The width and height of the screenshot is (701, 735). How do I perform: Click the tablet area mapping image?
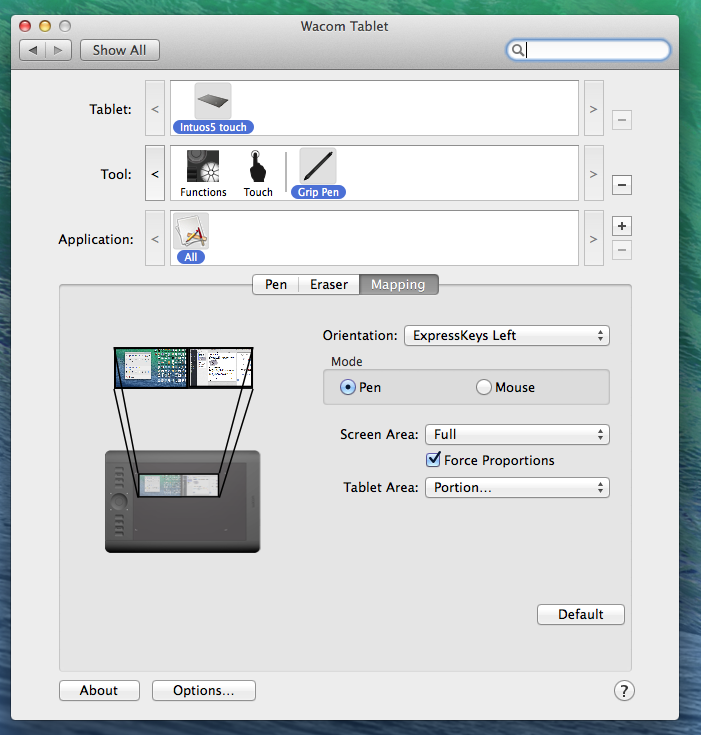pos(182,502)
